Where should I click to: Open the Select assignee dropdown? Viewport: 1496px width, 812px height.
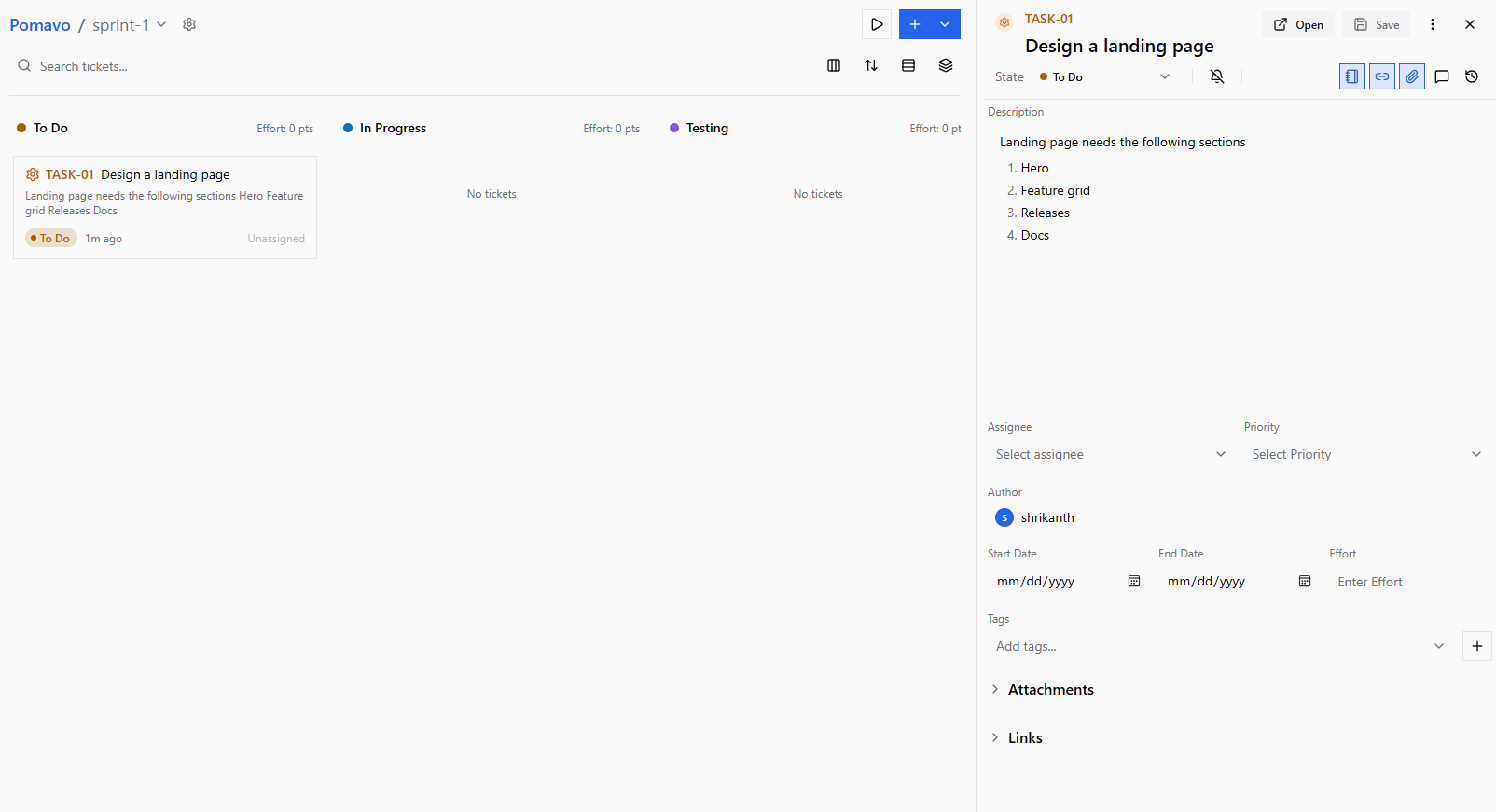(x=1111, y=454)
